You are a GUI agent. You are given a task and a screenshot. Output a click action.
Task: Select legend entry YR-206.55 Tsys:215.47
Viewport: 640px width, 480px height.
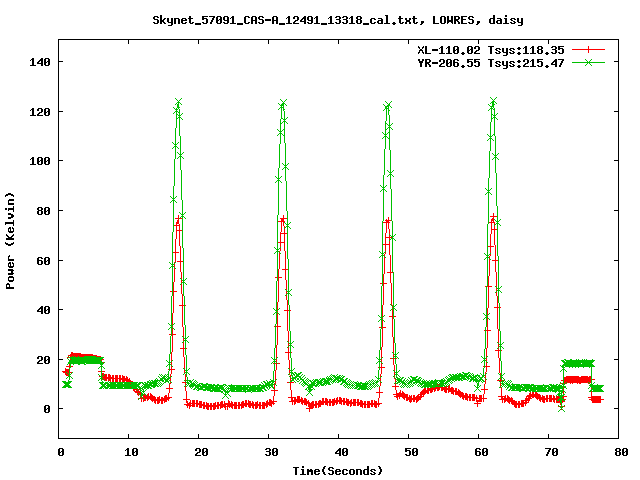pyautogui.click(x=491, y=63)
